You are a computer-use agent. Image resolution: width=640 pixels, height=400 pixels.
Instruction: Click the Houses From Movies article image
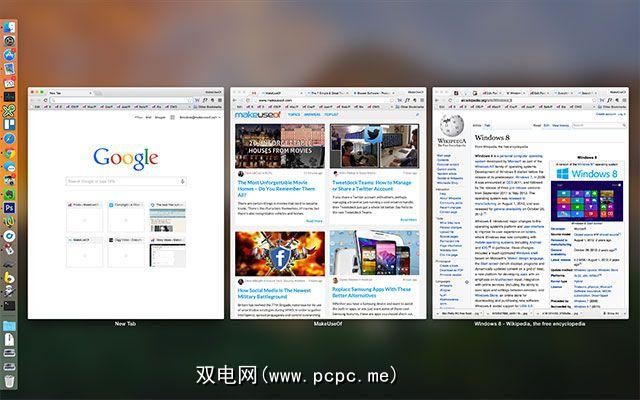tap(280, 146)
